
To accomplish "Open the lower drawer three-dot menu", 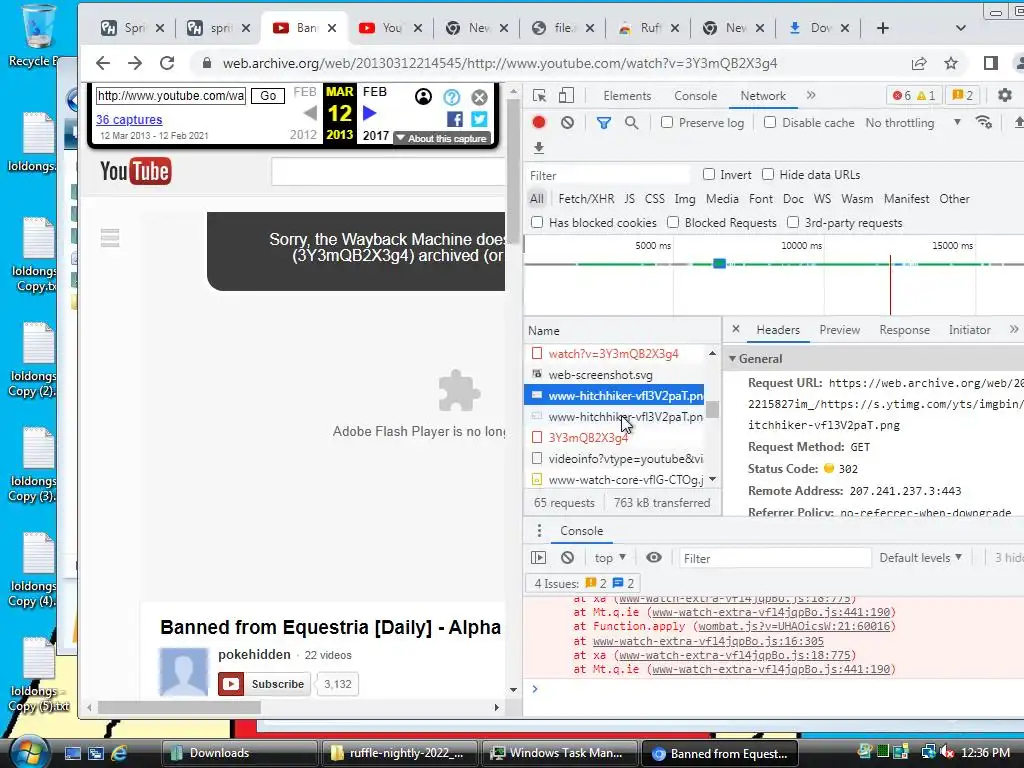I will pyautogui.click(x=539, y=531).
